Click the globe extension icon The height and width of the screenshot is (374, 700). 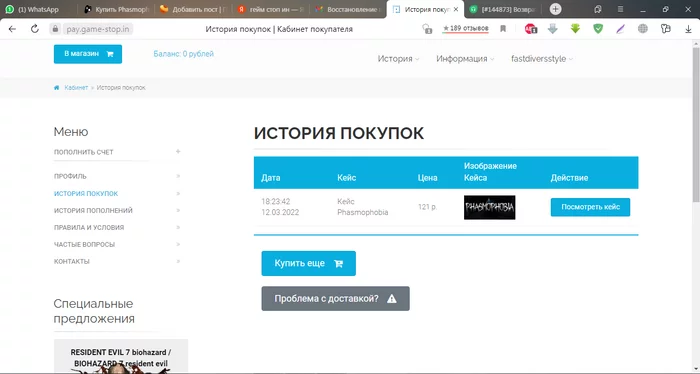[643, 29]
